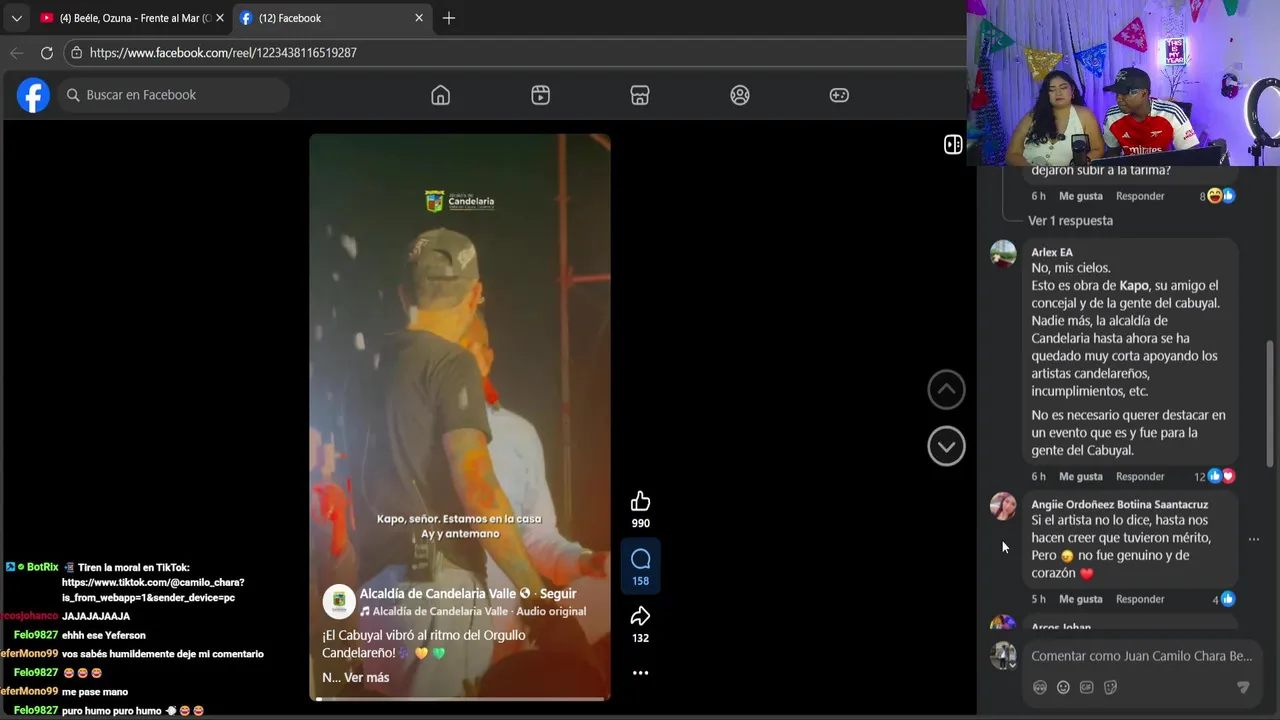This screenshot has height=720, width=1280.
Task: Like the top comment with 6 h timestamp
Action: (1081, 196)
